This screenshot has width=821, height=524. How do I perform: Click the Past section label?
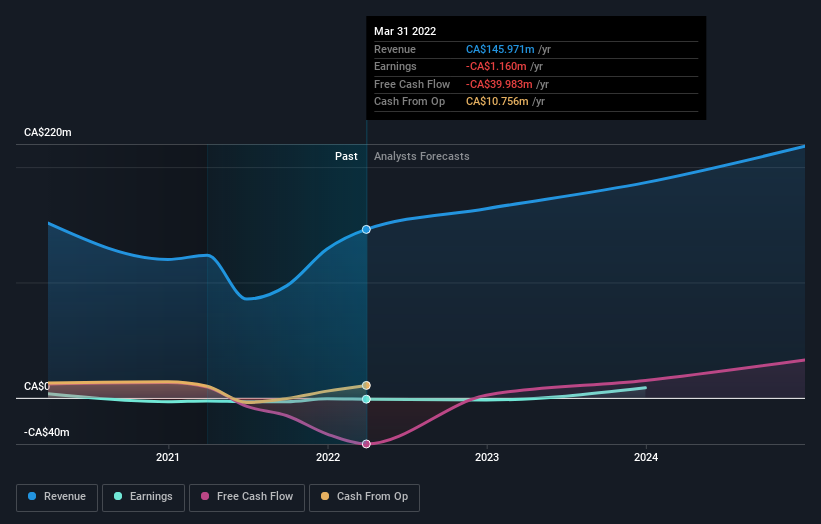346,156
